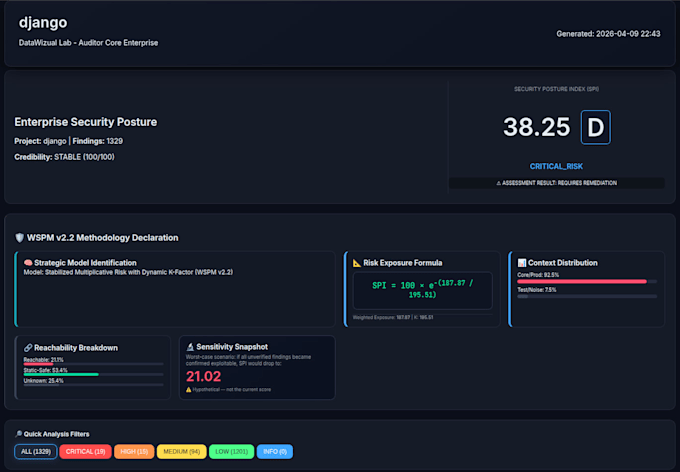Filter findings by CRITICAL (19)
The height and width of the screenshot is (472, 680).
(x=85, y=452)
